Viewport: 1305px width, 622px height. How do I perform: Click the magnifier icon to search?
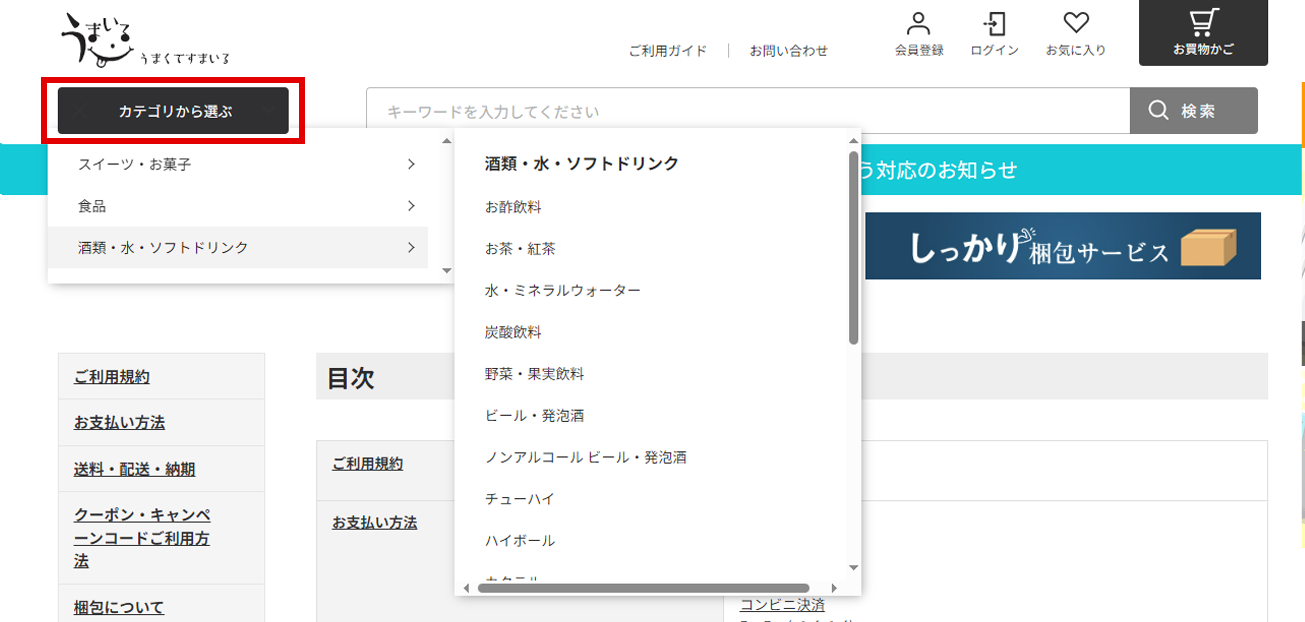coord(1157,110)
